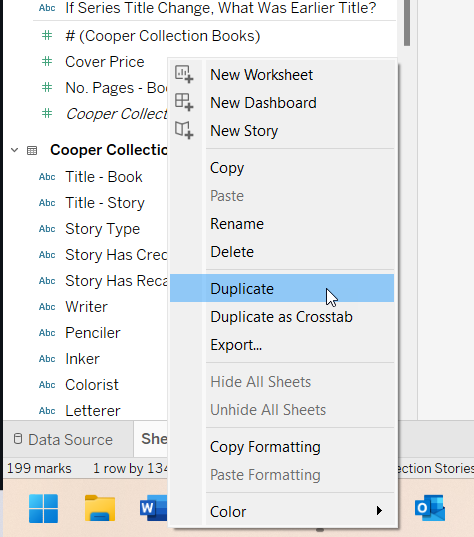Open Microsoft Word from the taskbar

pos(153,508)
